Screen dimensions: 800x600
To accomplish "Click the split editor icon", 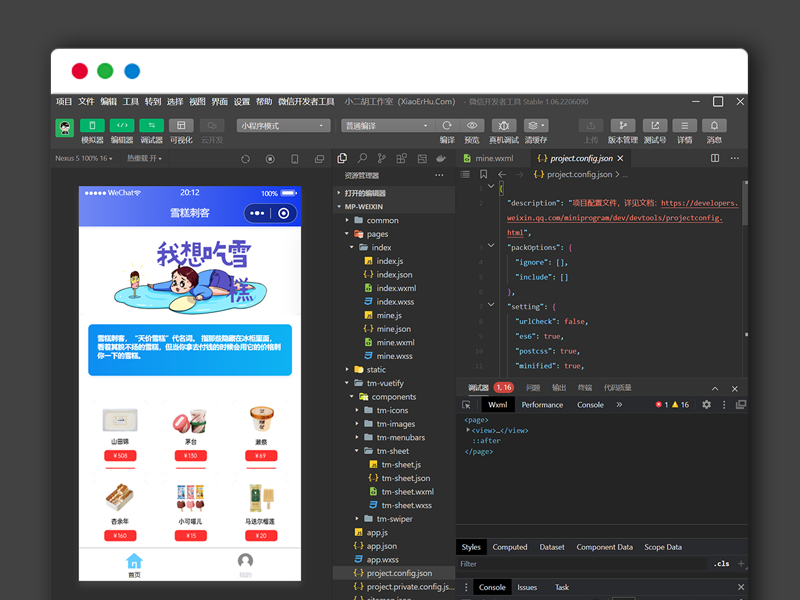I will click(715, 158).
